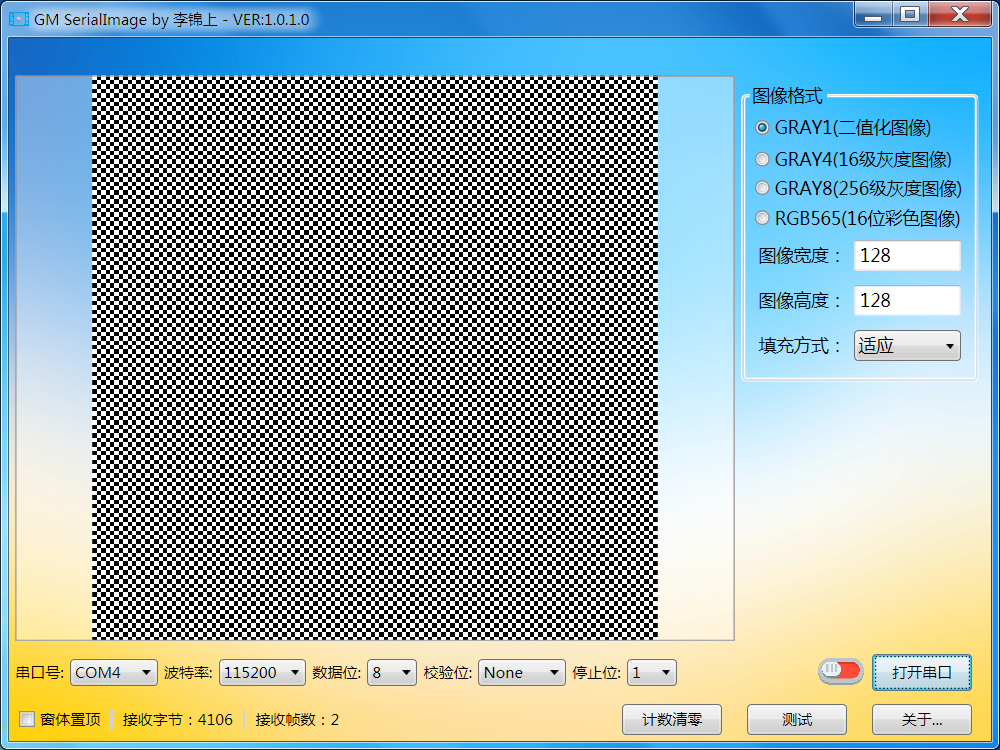Open the 停止位 dropdown

[x=651, y=672]
